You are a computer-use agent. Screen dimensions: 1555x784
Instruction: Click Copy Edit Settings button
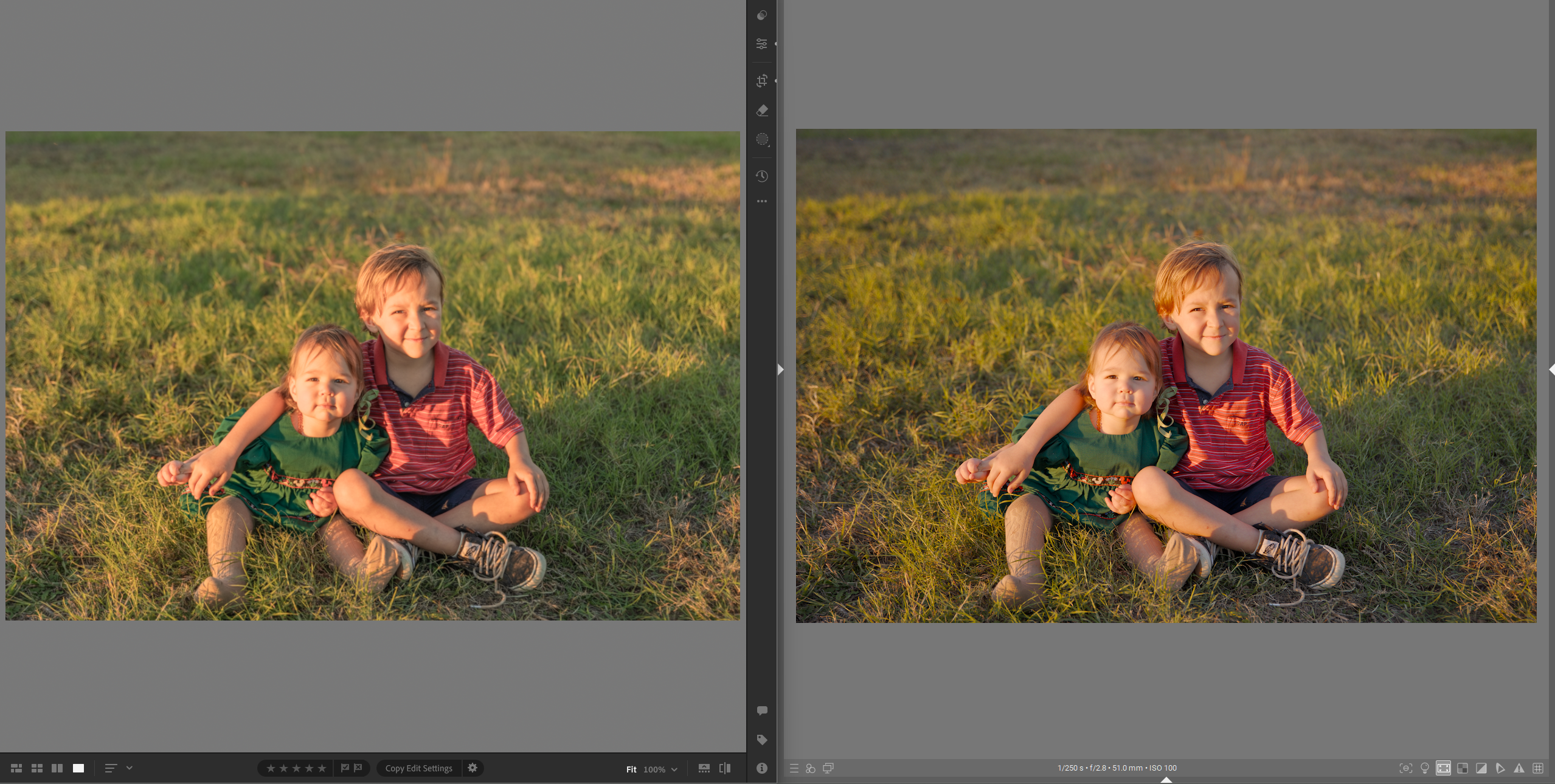pyautogui.click(x=418, y=768)
